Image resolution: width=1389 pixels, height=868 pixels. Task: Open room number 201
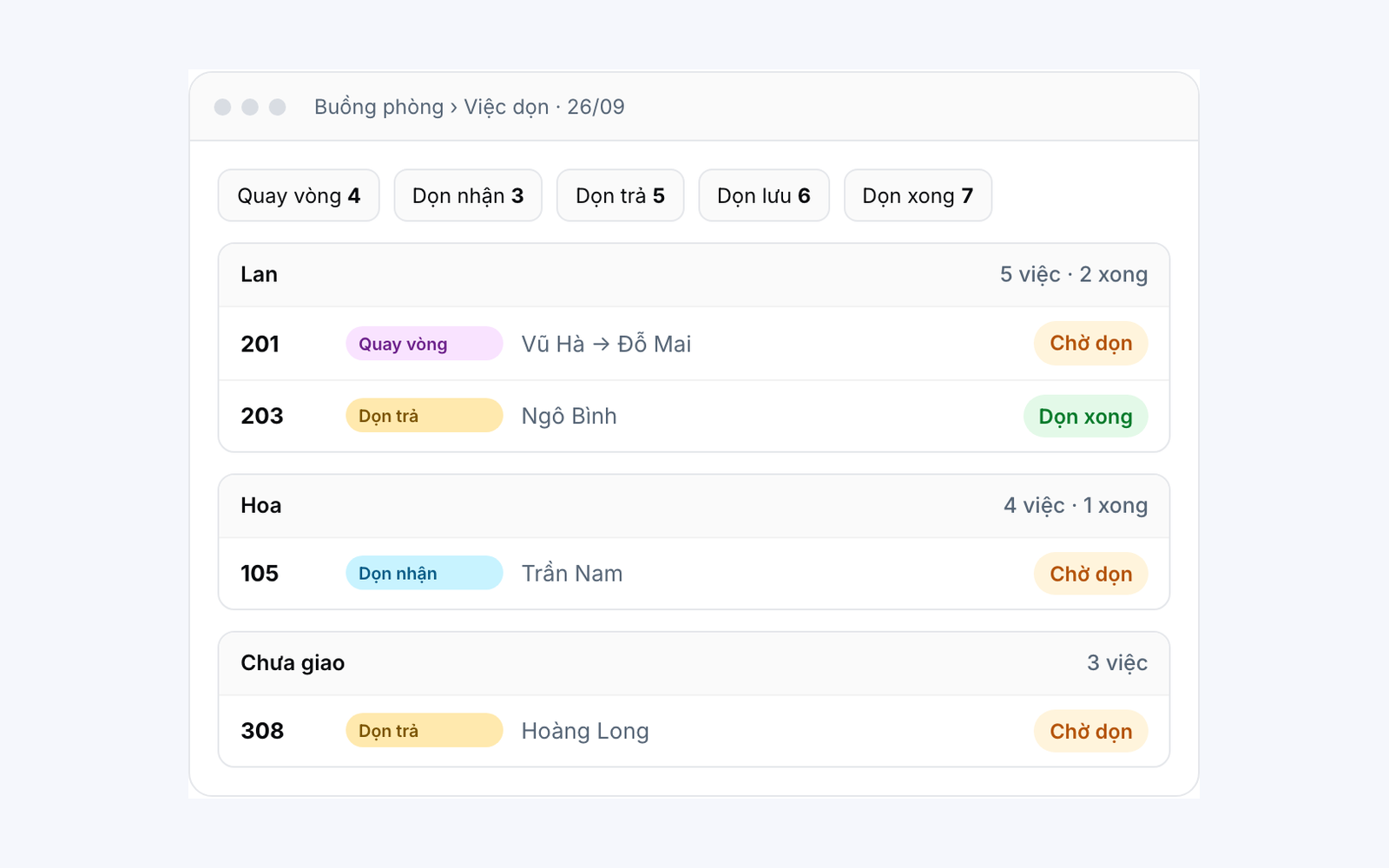tap(260, 344)
